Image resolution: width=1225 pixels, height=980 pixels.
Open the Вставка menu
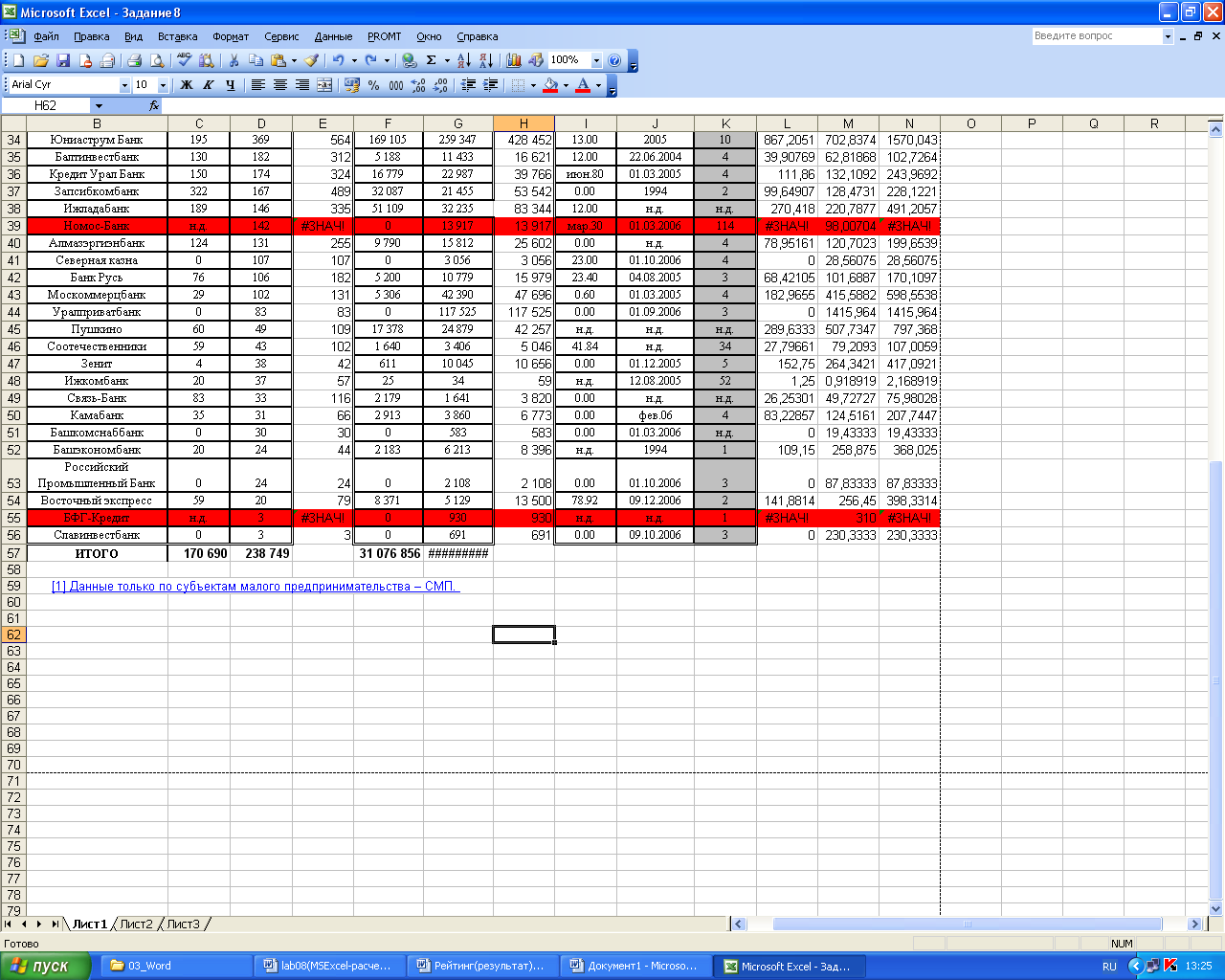click(x=177, y=36)
